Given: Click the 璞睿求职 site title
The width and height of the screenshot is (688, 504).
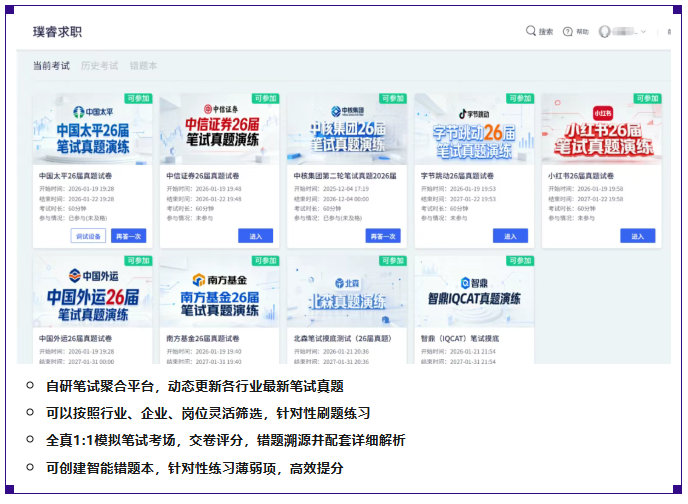Looking at the screenshot, I should point(57,31).
